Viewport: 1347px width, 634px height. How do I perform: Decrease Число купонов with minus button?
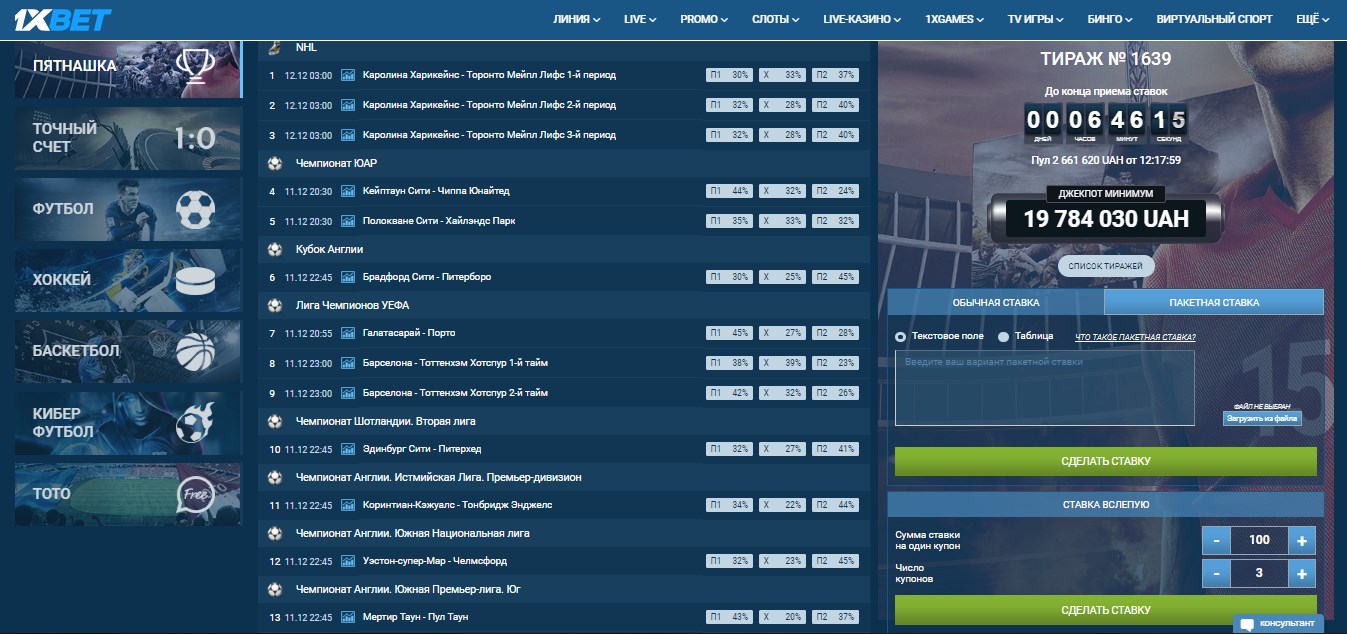pyautogui.click(x=1216, y=574)
